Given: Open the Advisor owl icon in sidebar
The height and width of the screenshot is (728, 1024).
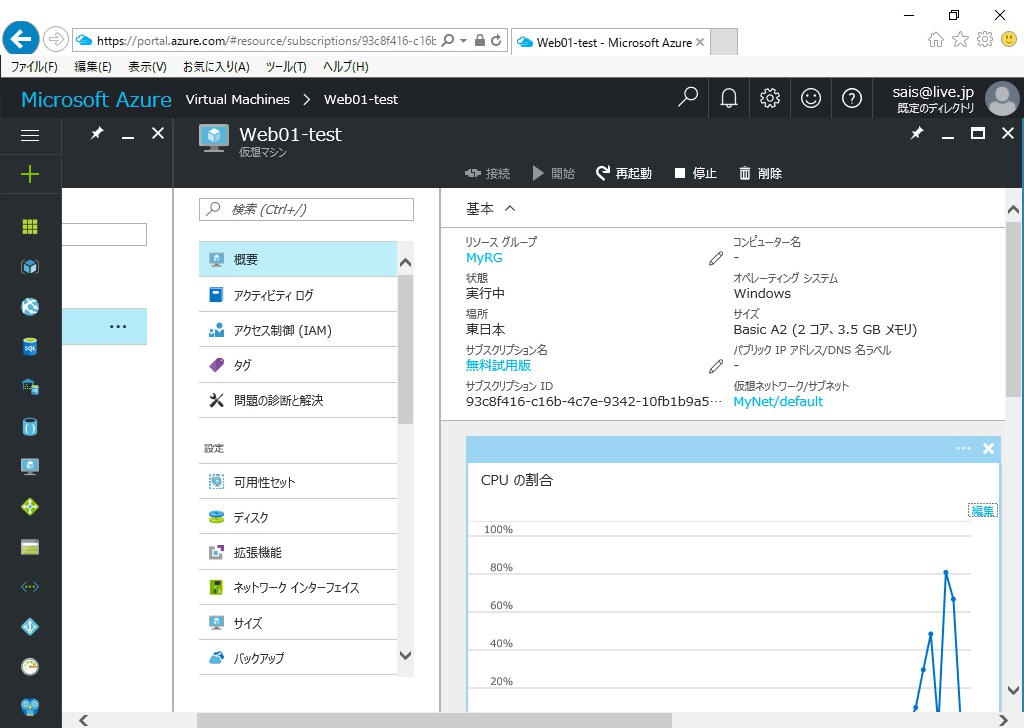Looking at the screenshot, I should [30, 706].
